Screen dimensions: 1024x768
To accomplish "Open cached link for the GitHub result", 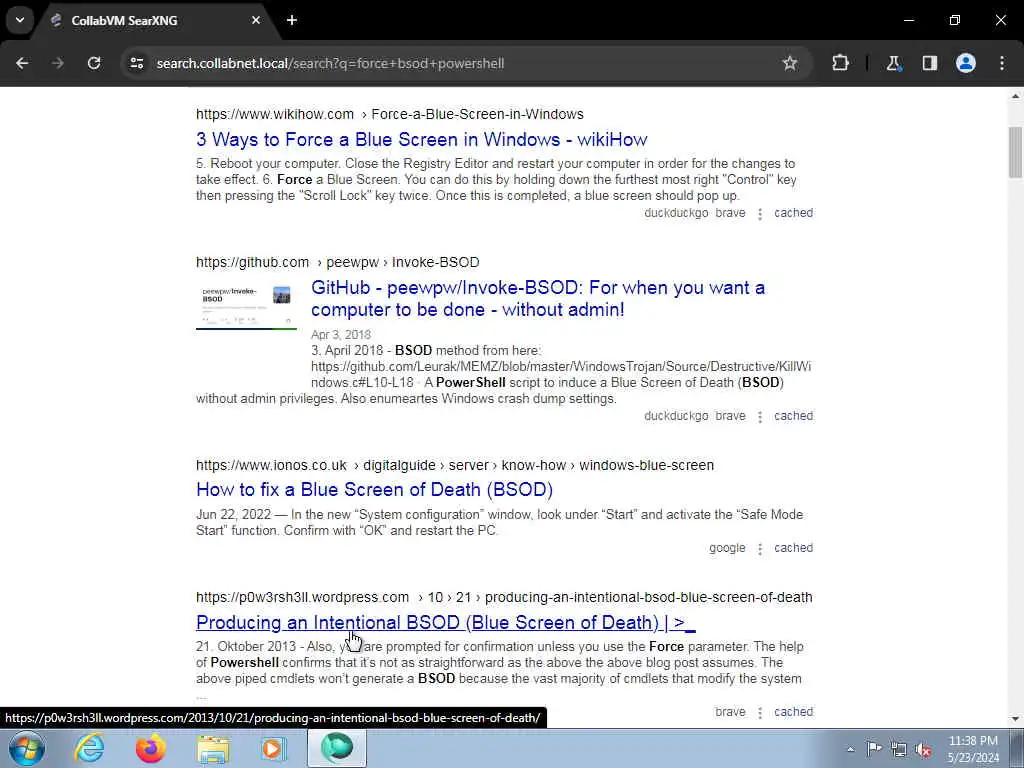I will tap(793, 416).
